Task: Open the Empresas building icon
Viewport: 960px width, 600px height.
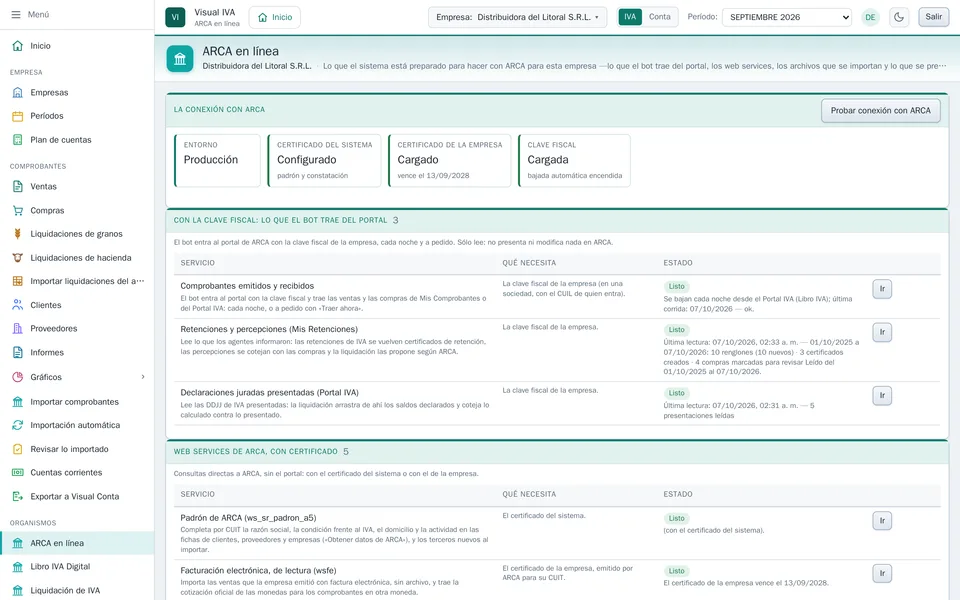Action: point(18,92)
